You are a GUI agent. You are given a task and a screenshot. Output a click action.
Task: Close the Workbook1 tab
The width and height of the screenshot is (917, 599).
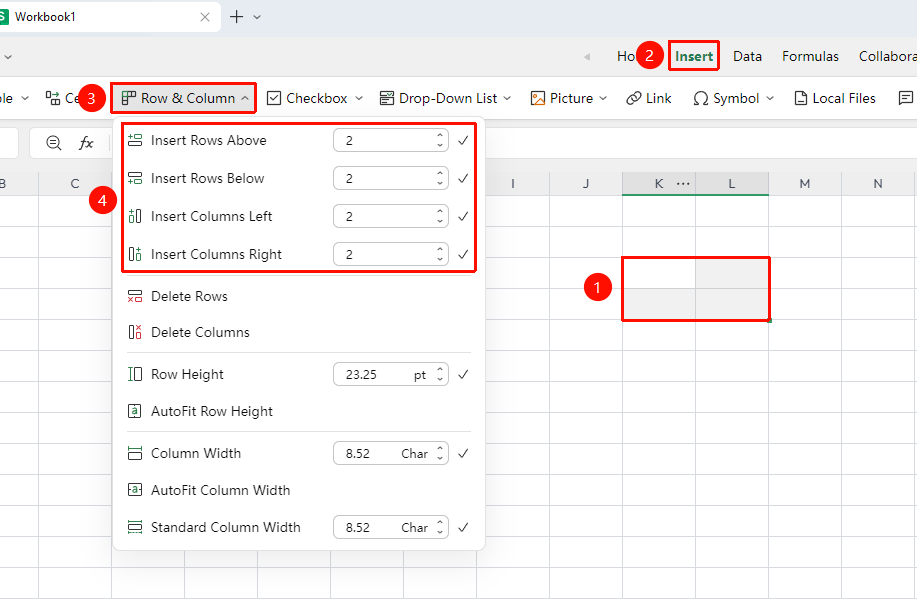coord(205,17)
